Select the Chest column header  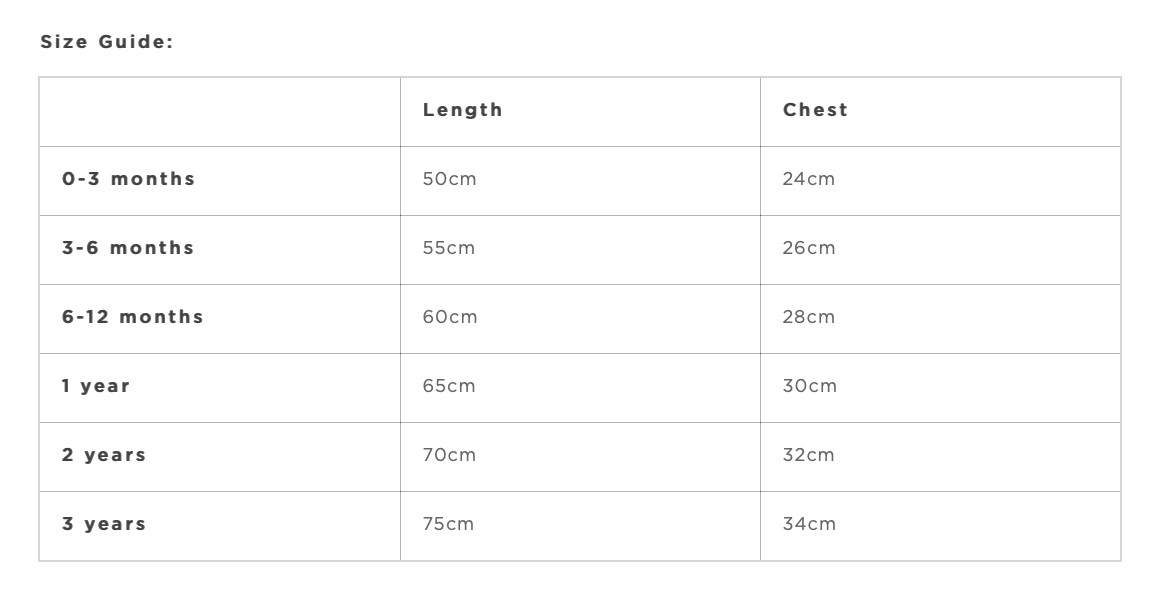coord(816,110)
